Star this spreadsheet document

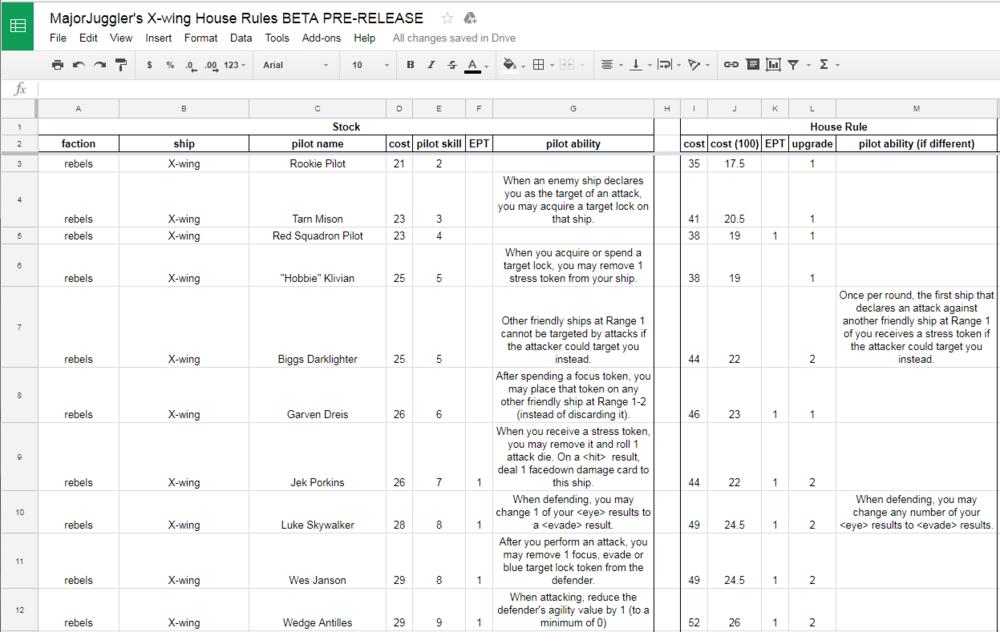pyautogui.click(x=447, y=18)
